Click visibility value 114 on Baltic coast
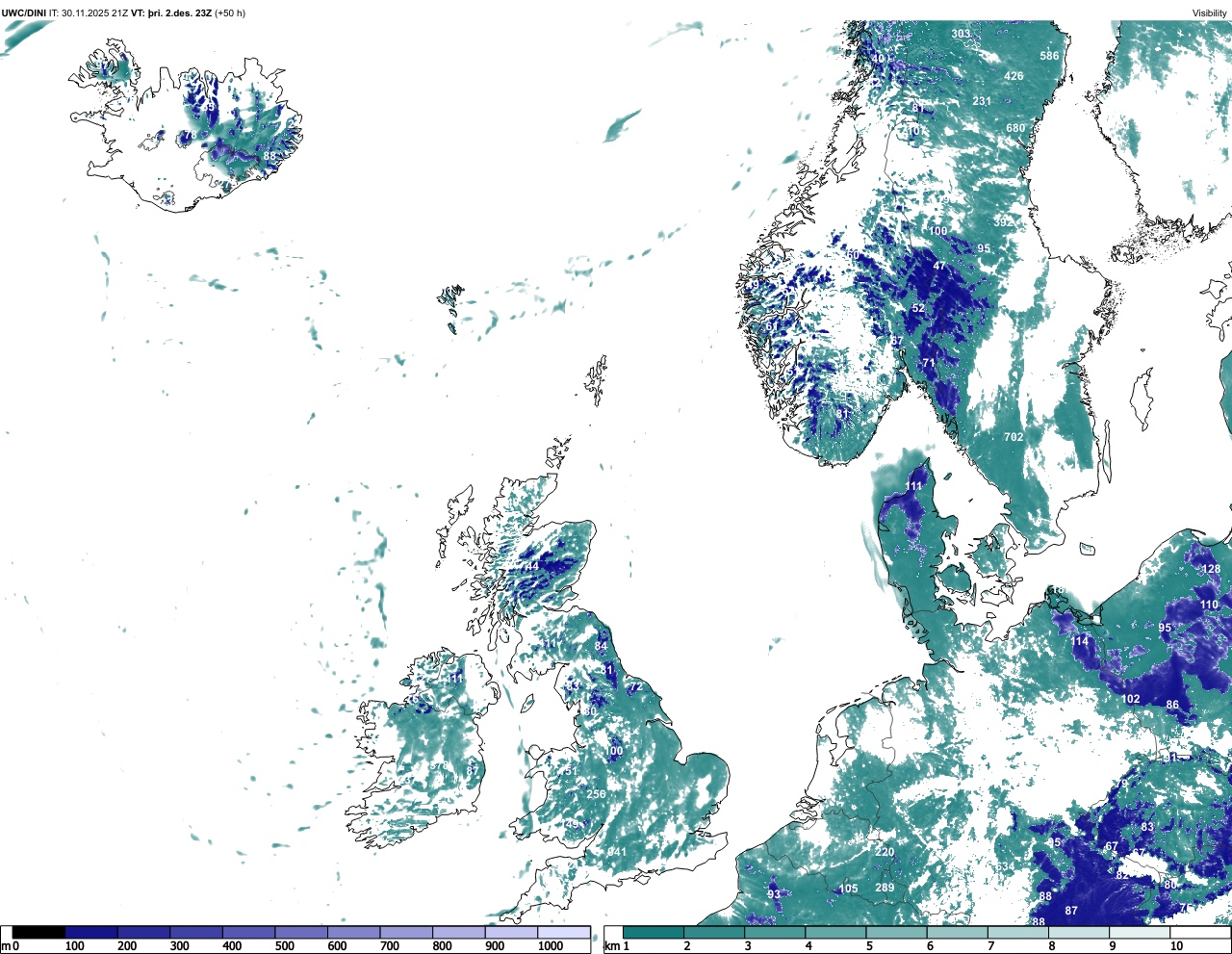 click(1080, 641)
